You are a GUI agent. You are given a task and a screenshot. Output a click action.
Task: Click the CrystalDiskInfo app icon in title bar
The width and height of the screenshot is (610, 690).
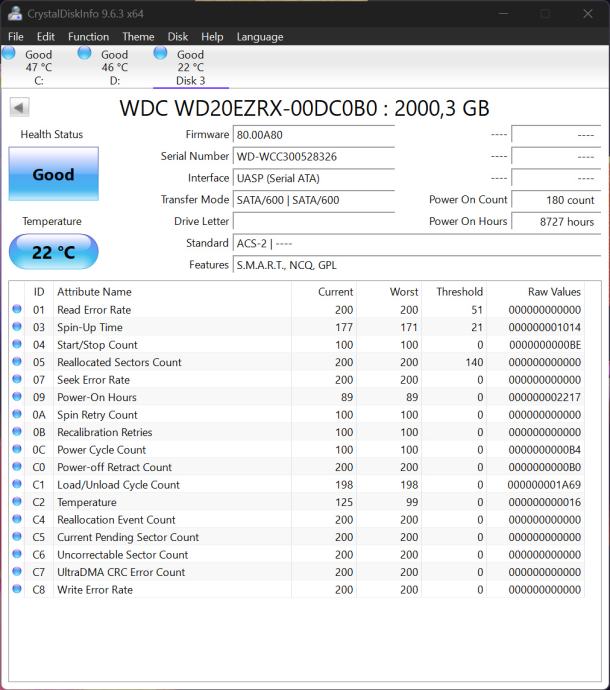pos(15,13)
